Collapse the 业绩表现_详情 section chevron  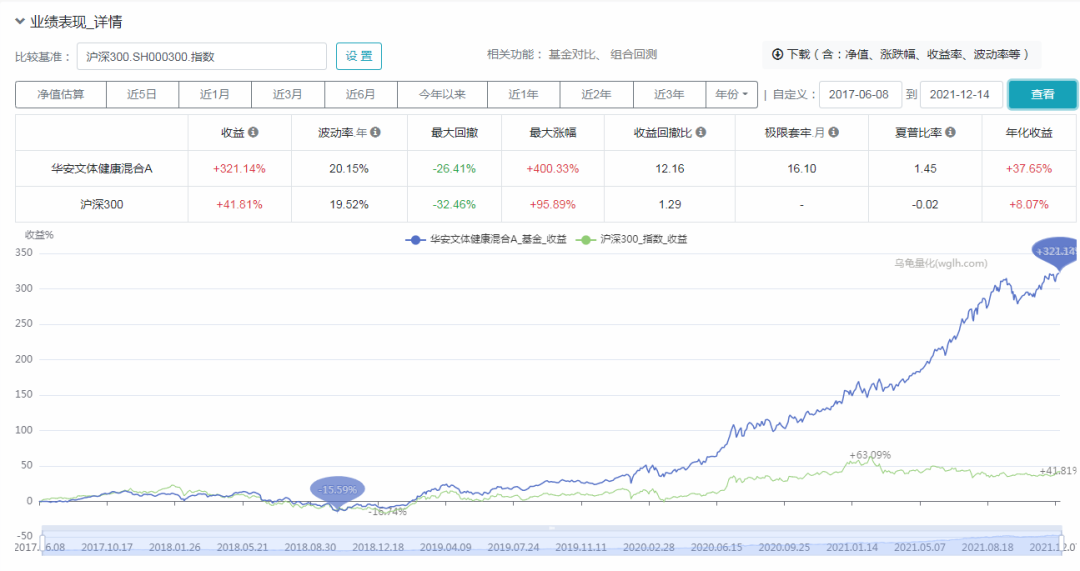pyautogui.click(x=20, y=21)
